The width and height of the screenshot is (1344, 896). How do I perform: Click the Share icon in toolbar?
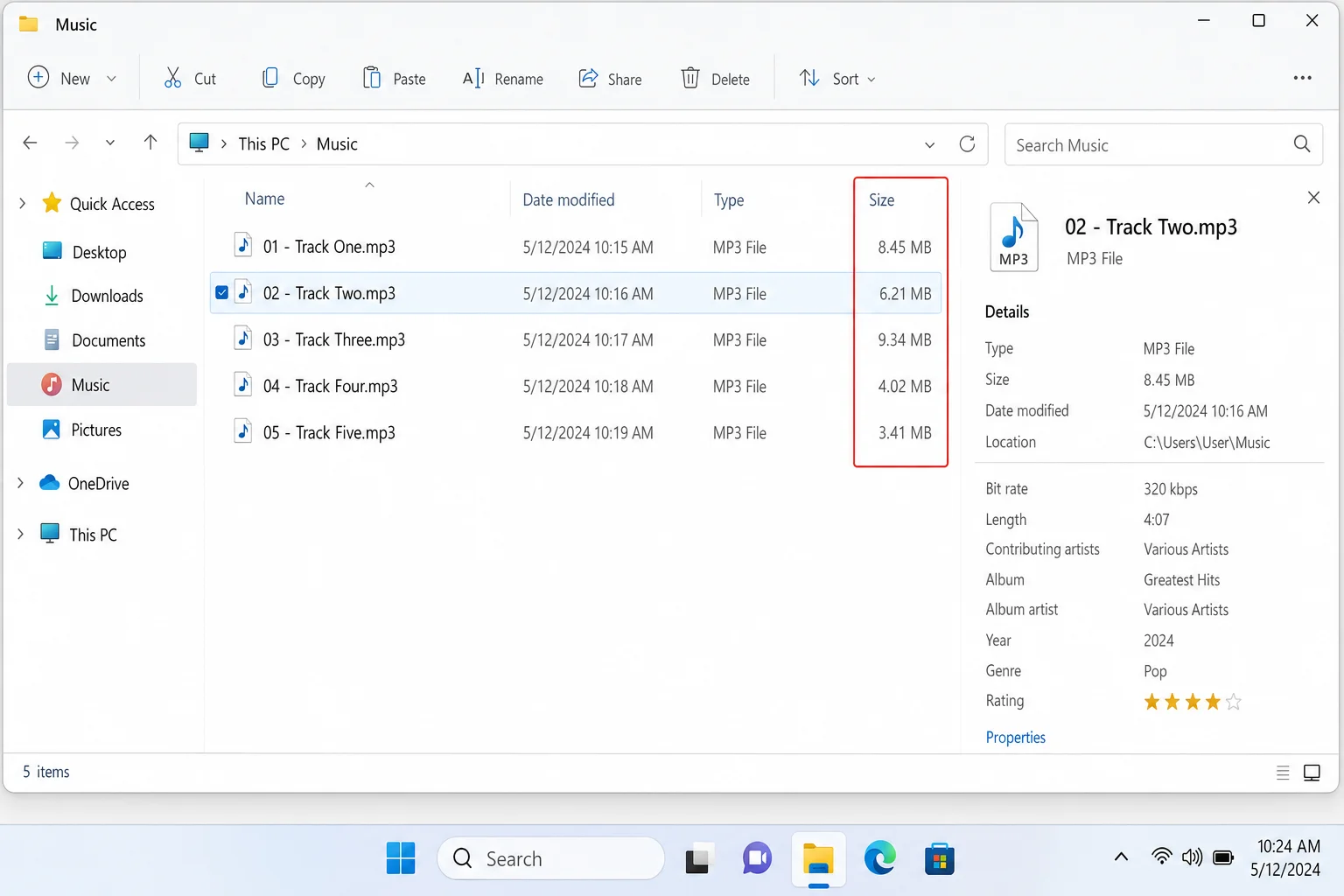point(589,78)
